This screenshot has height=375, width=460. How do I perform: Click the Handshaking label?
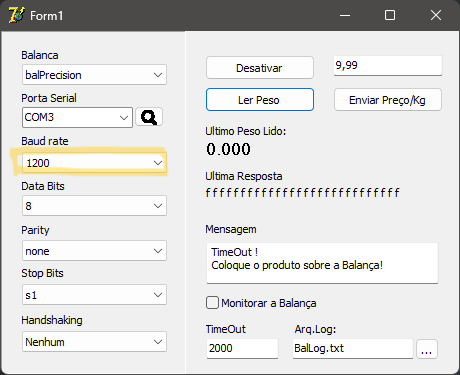tap(52, 320)
